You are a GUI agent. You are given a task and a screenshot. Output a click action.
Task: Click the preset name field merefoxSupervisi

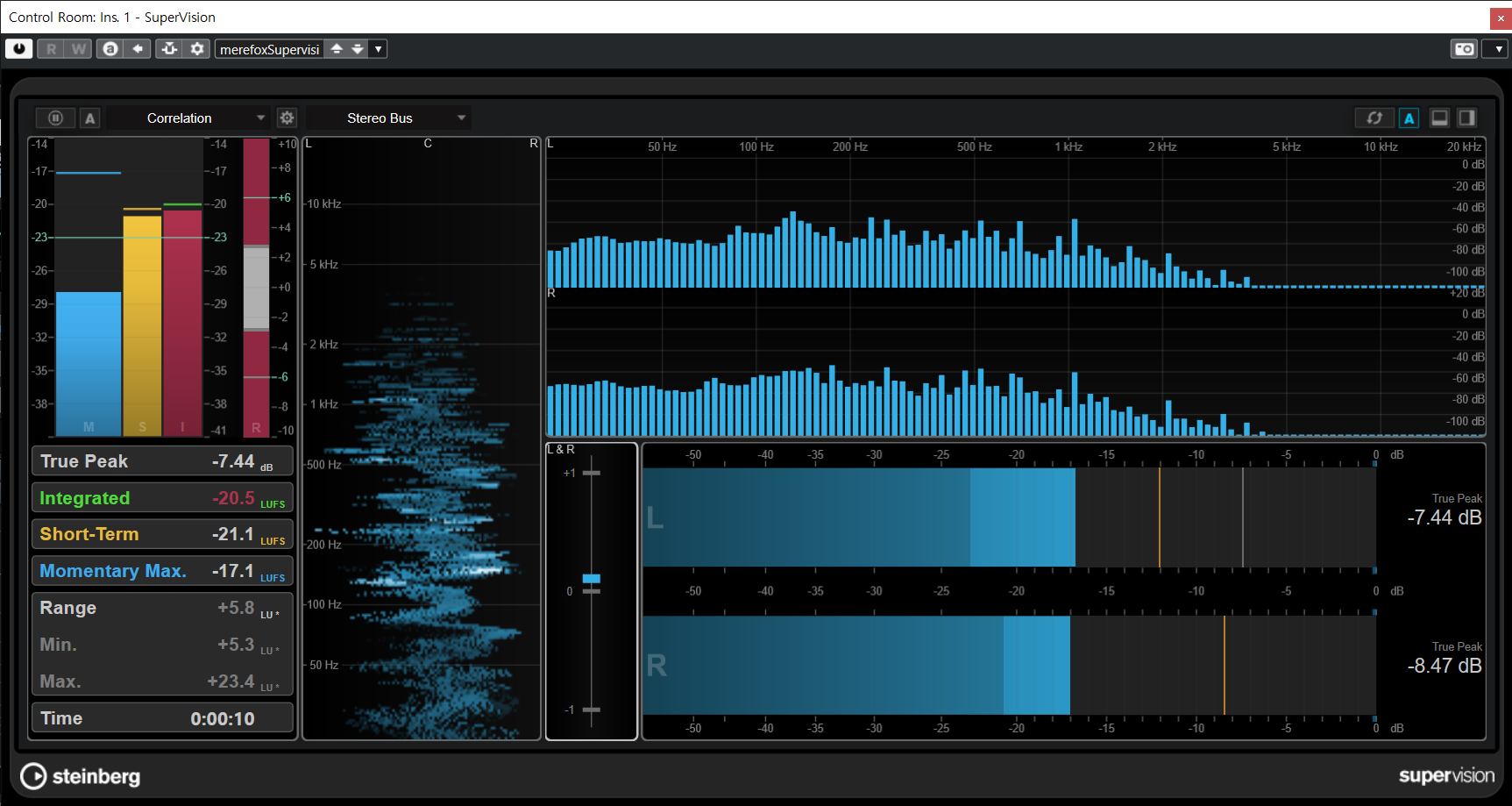click(269, 49)
